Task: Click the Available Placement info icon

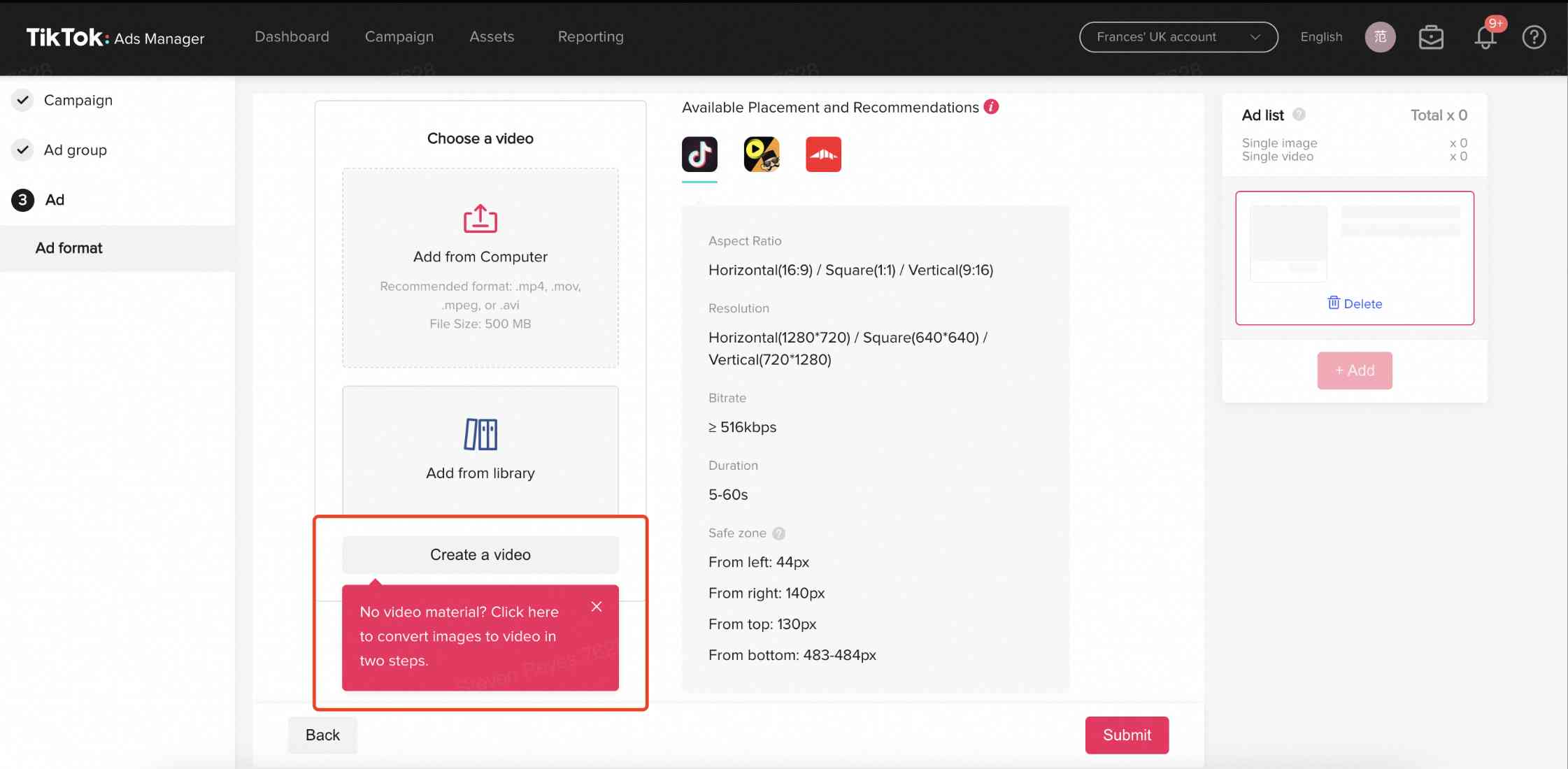Action: point(993,107)
